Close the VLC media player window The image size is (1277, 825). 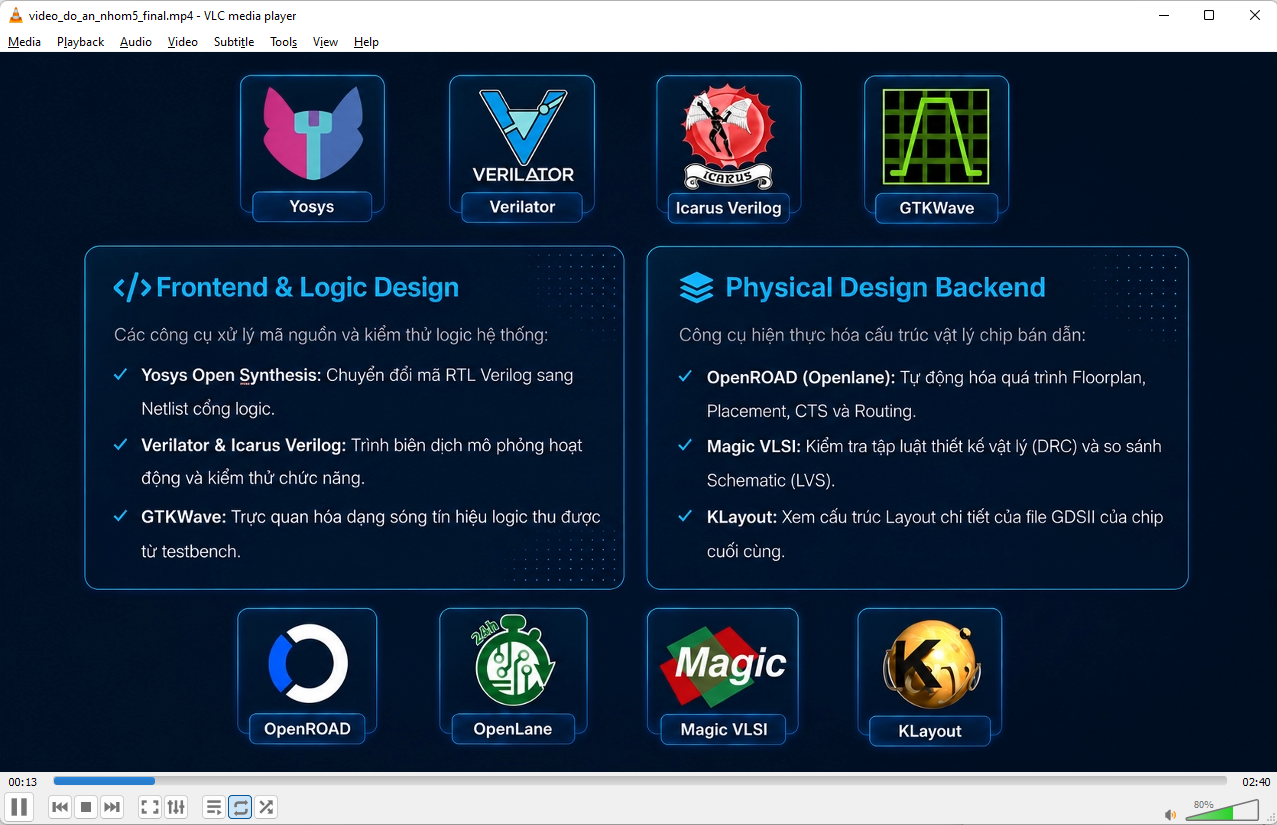1255,15
